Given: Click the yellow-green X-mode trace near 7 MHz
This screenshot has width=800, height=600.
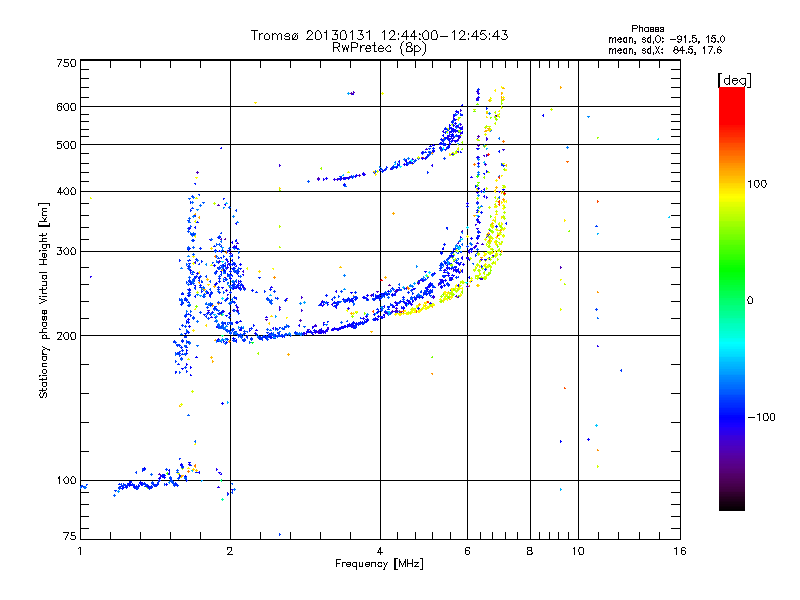Looking at the screenshot, I should coord(492,240).
